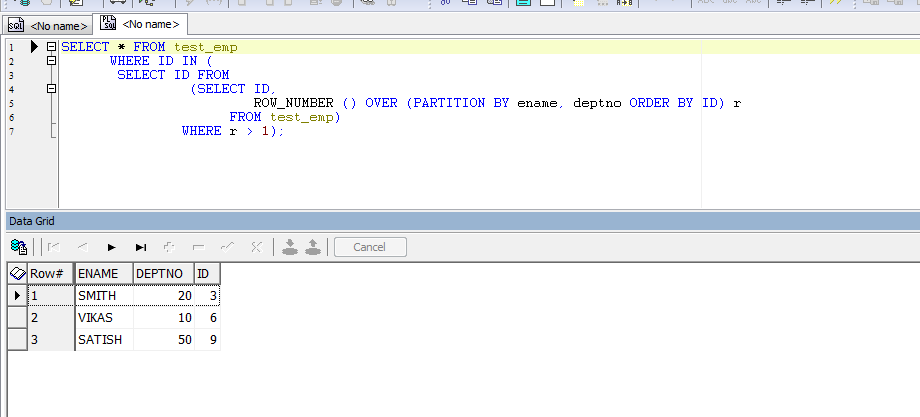920x417 pixels.
Task: Open the data grid options icon
Action: (18, 246)
